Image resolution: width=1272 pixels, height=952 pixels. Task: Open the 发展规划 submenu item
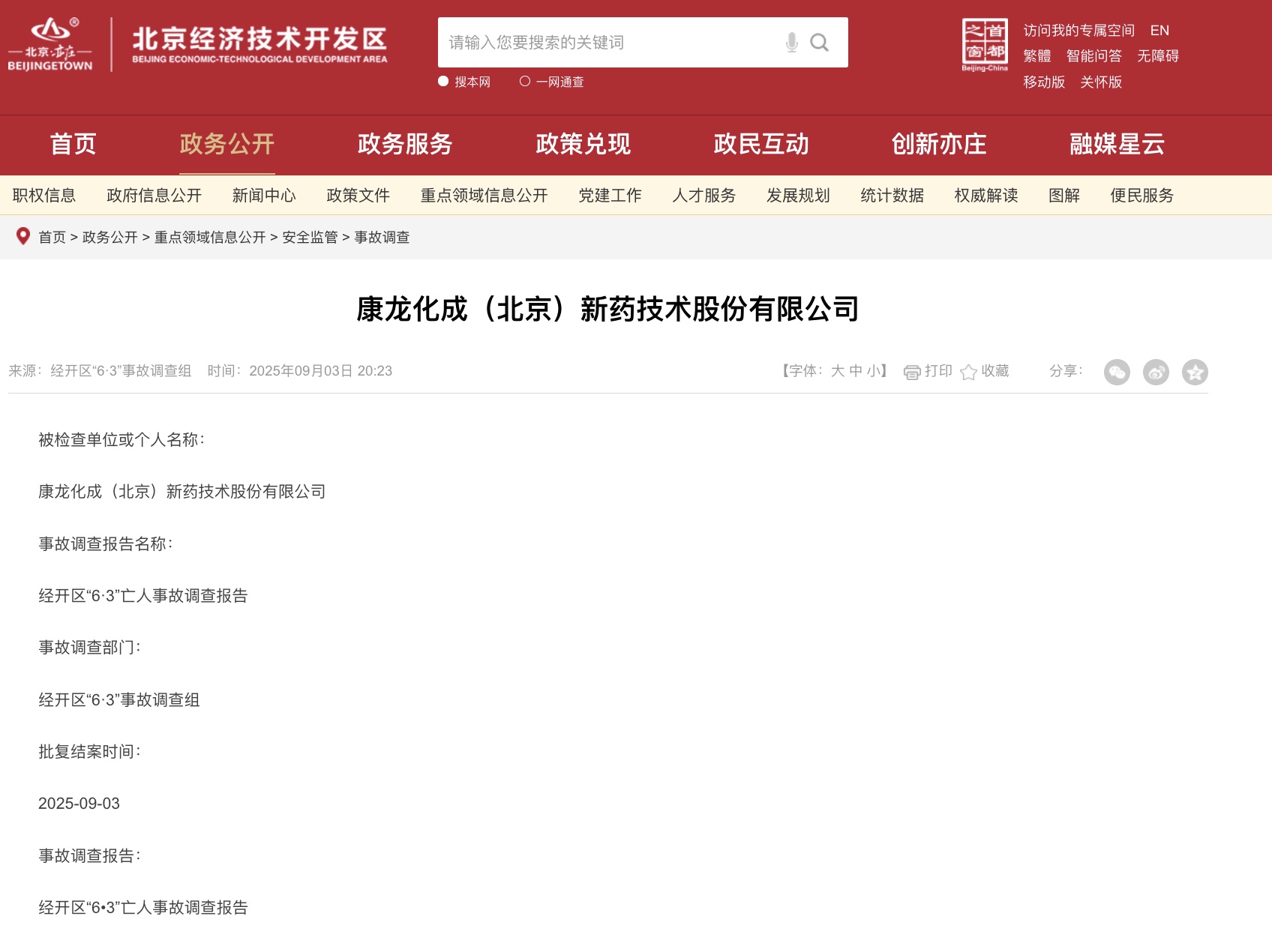tap(798, 196)
